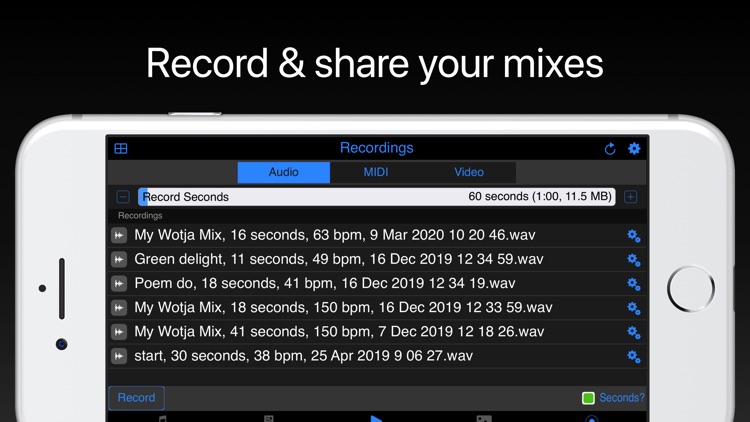This screenshot has width=750, height=422.
Task: Click the refresh icon in Recordings header
Action: (610, 149)
